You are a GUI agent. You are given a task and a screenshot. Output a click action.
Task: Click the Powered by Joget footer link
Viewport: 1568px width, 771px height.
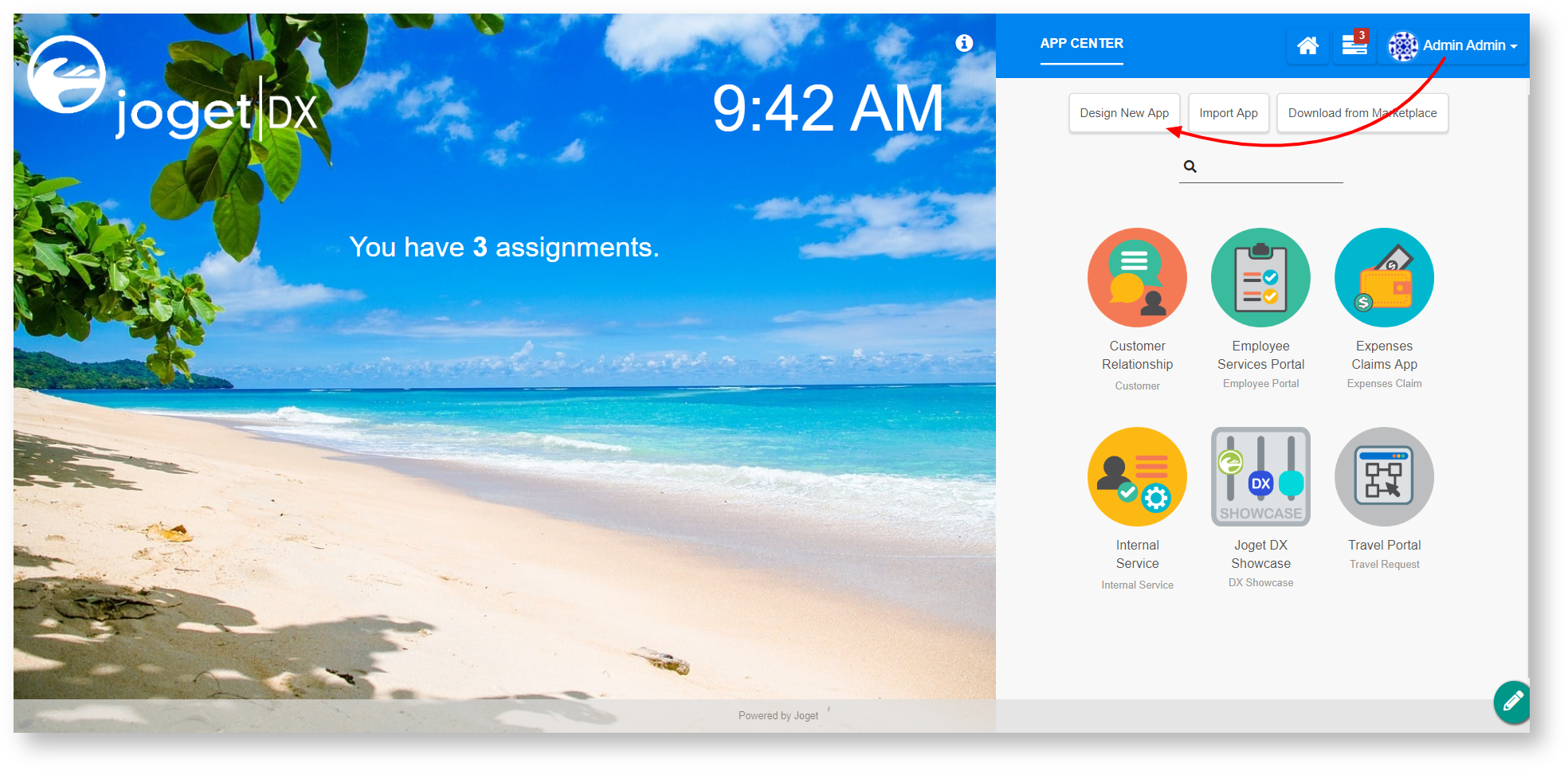pyautogui.click(x=778, y=715)
